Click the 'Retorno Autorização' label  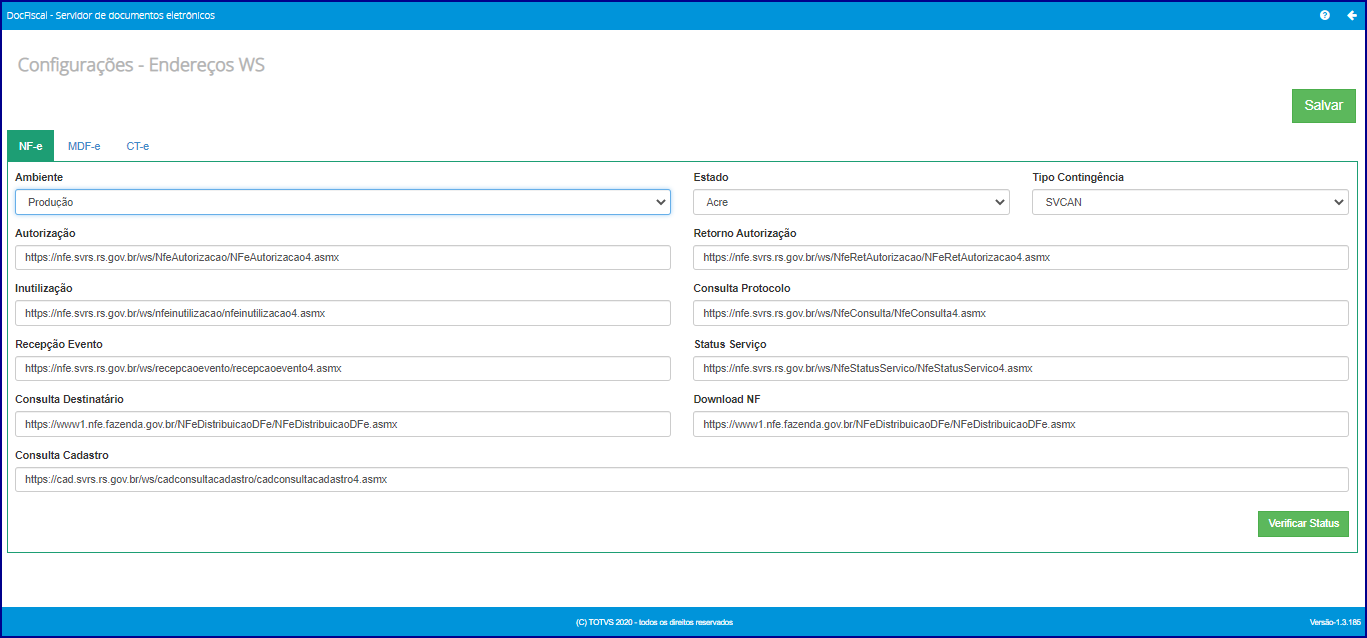745,233
